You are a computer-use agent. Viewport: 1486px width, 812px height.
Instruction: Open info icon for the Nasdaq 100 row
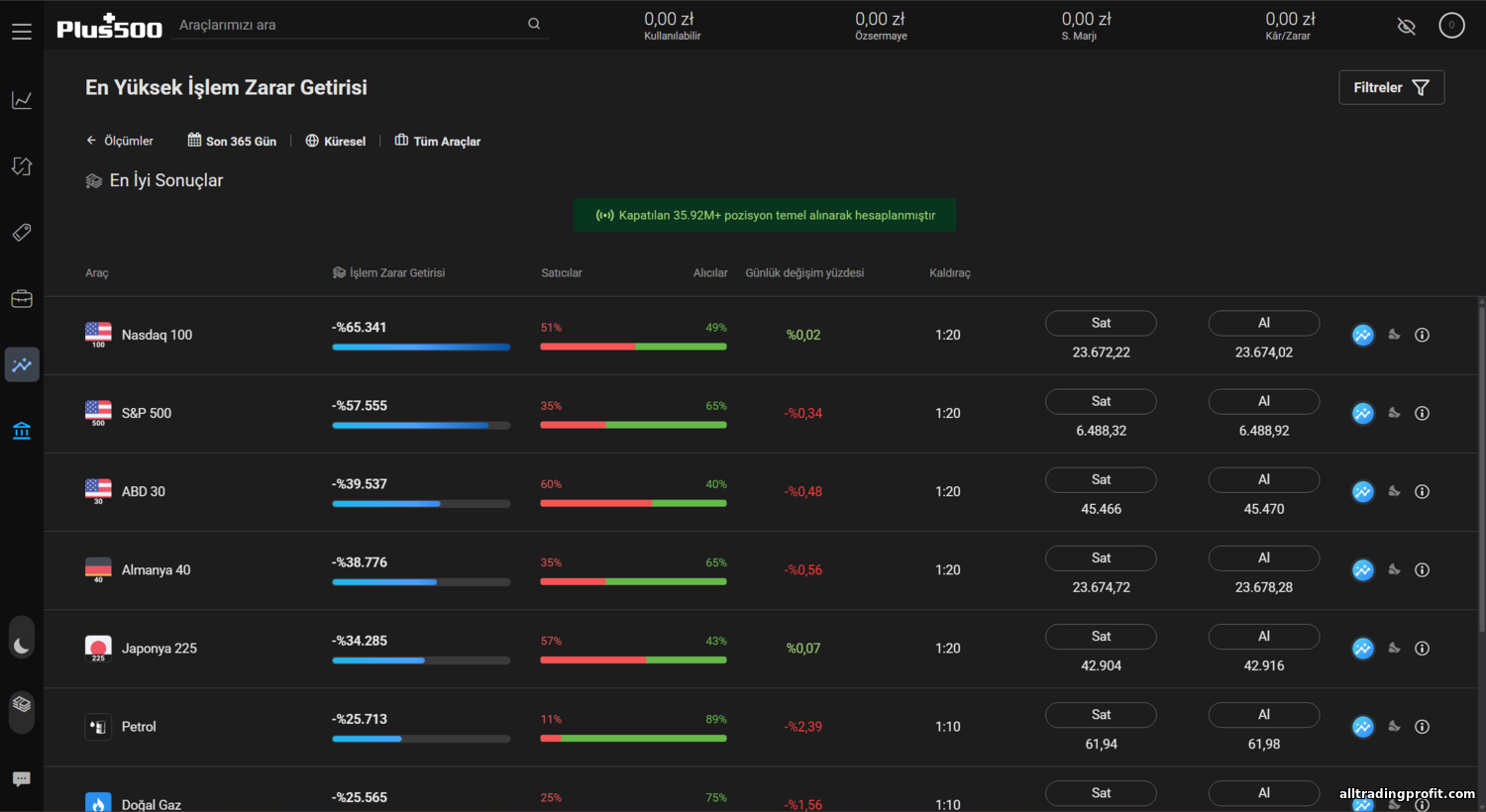click(x=1422, y=335)
